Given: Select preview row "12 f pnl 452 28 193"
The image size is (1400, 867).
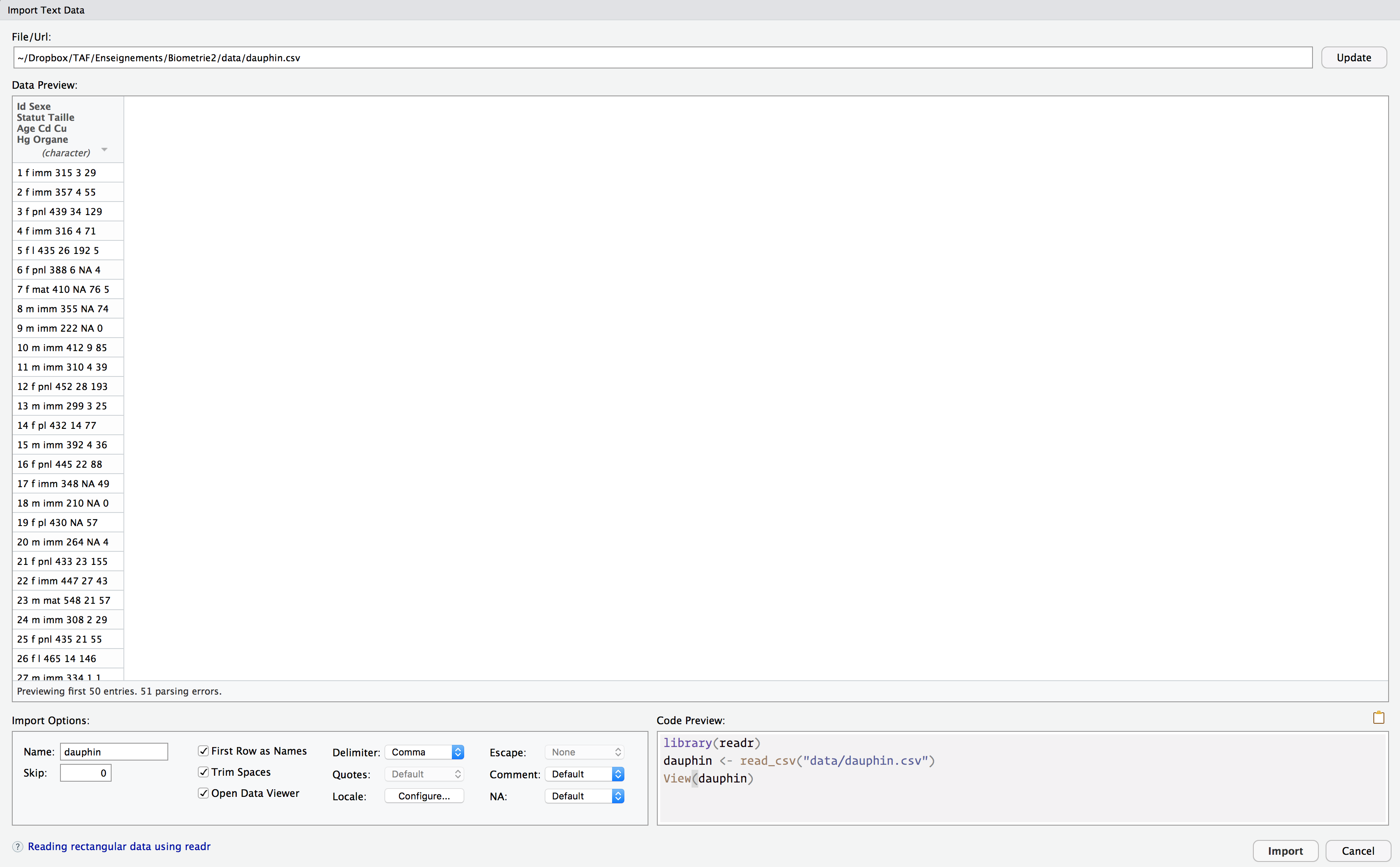Looking at the screenshot, I should pos(68,387).
